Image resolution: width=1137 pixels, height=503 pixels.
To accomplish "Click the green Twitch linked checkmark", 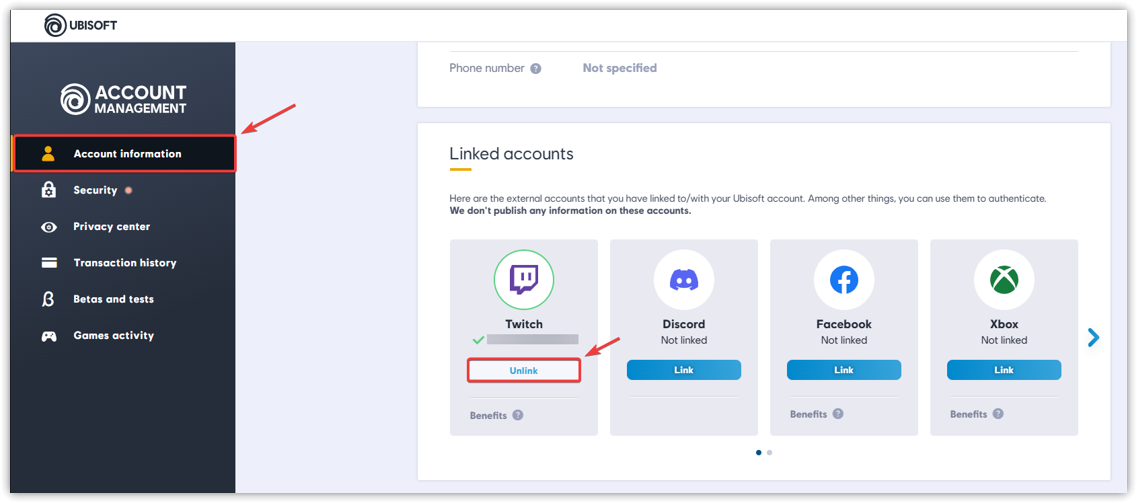I will (478, 339).
